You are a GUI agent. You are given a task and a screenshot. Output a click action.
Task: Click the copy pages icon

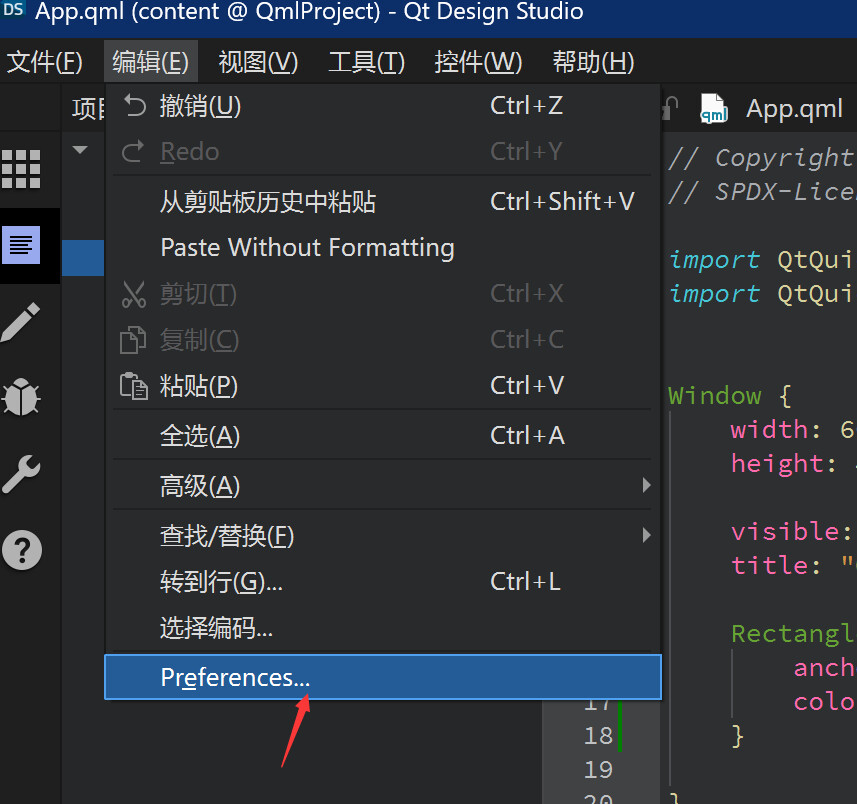[133, 340]
